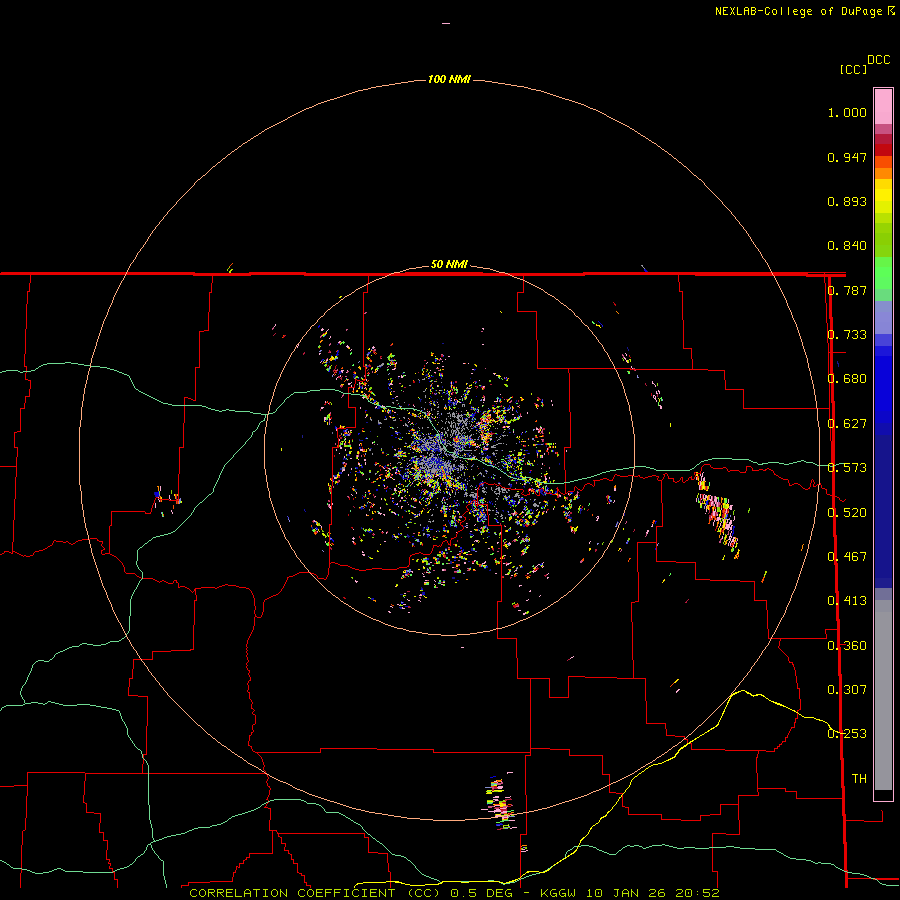Screen dimensions: 900x900
Task: Click the dense gray echo core at the radar center
Action: click(x=442, y=453)
